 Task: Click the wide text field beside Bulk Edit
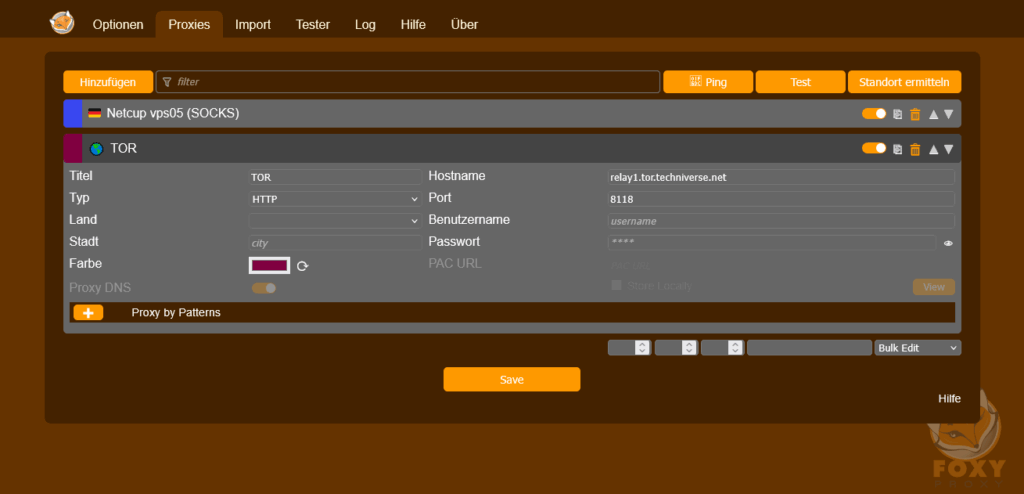(x=809, y=348)
